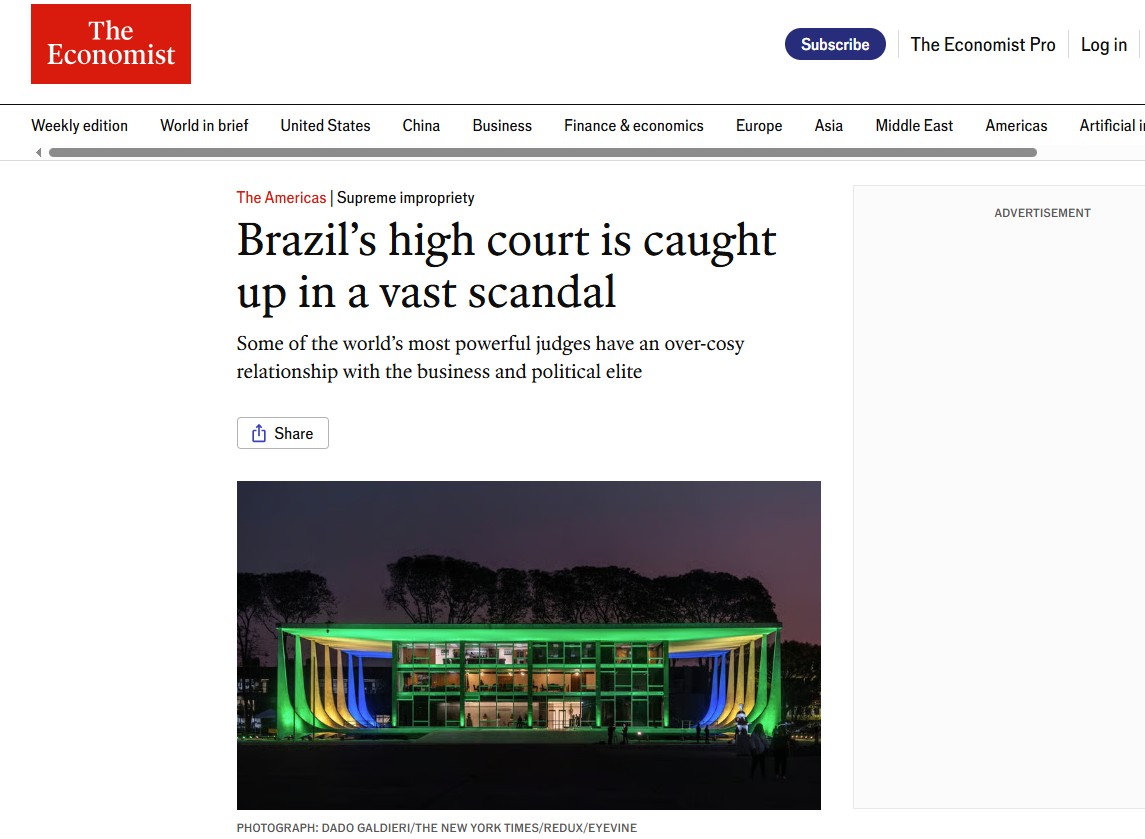Open the Middle East section
Image resolution: width=1145 pixels, height=839 pixels.
914,125
